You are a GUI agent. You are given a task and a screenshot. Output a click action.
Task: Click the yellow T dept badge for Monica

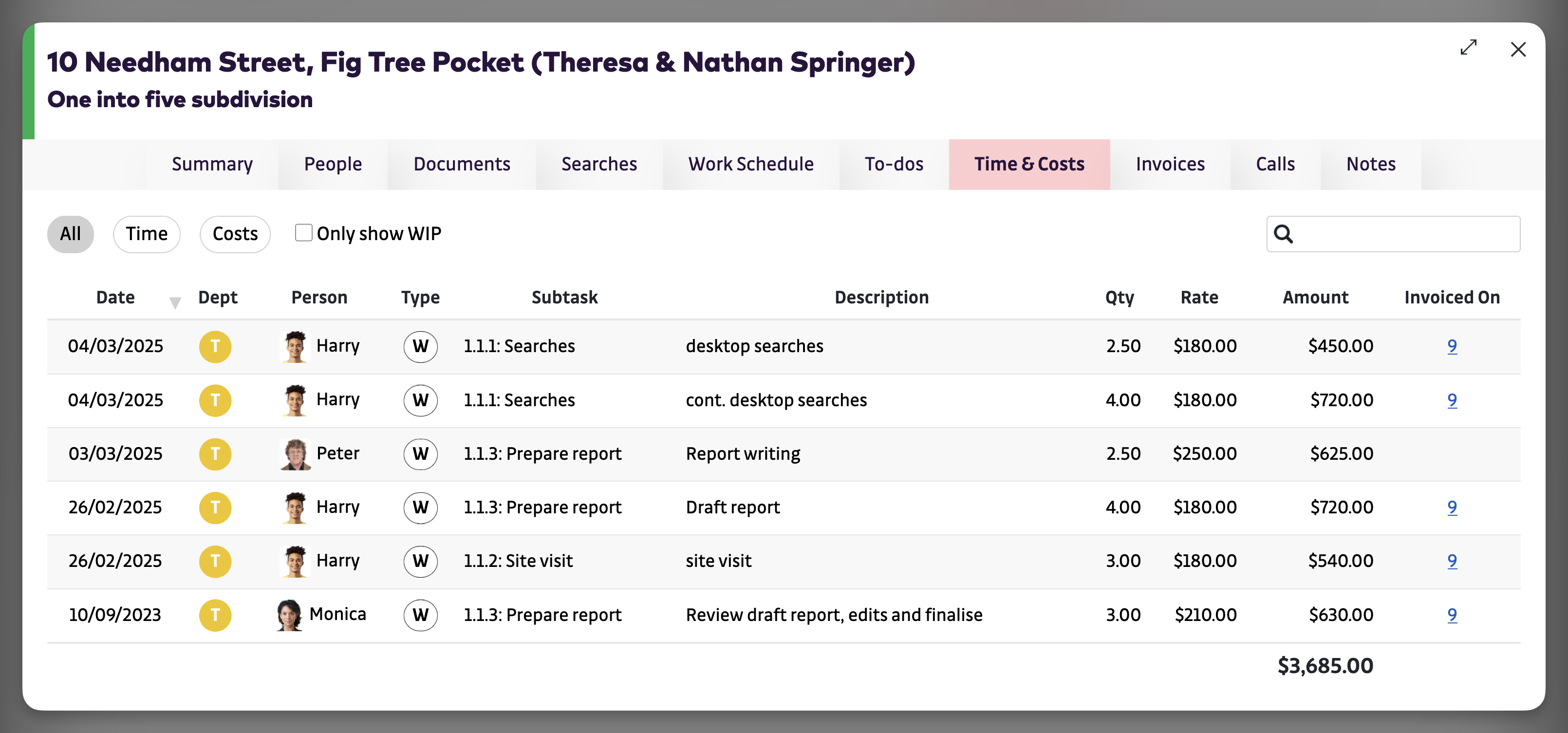pyautogui.click(x=215, y=615)
